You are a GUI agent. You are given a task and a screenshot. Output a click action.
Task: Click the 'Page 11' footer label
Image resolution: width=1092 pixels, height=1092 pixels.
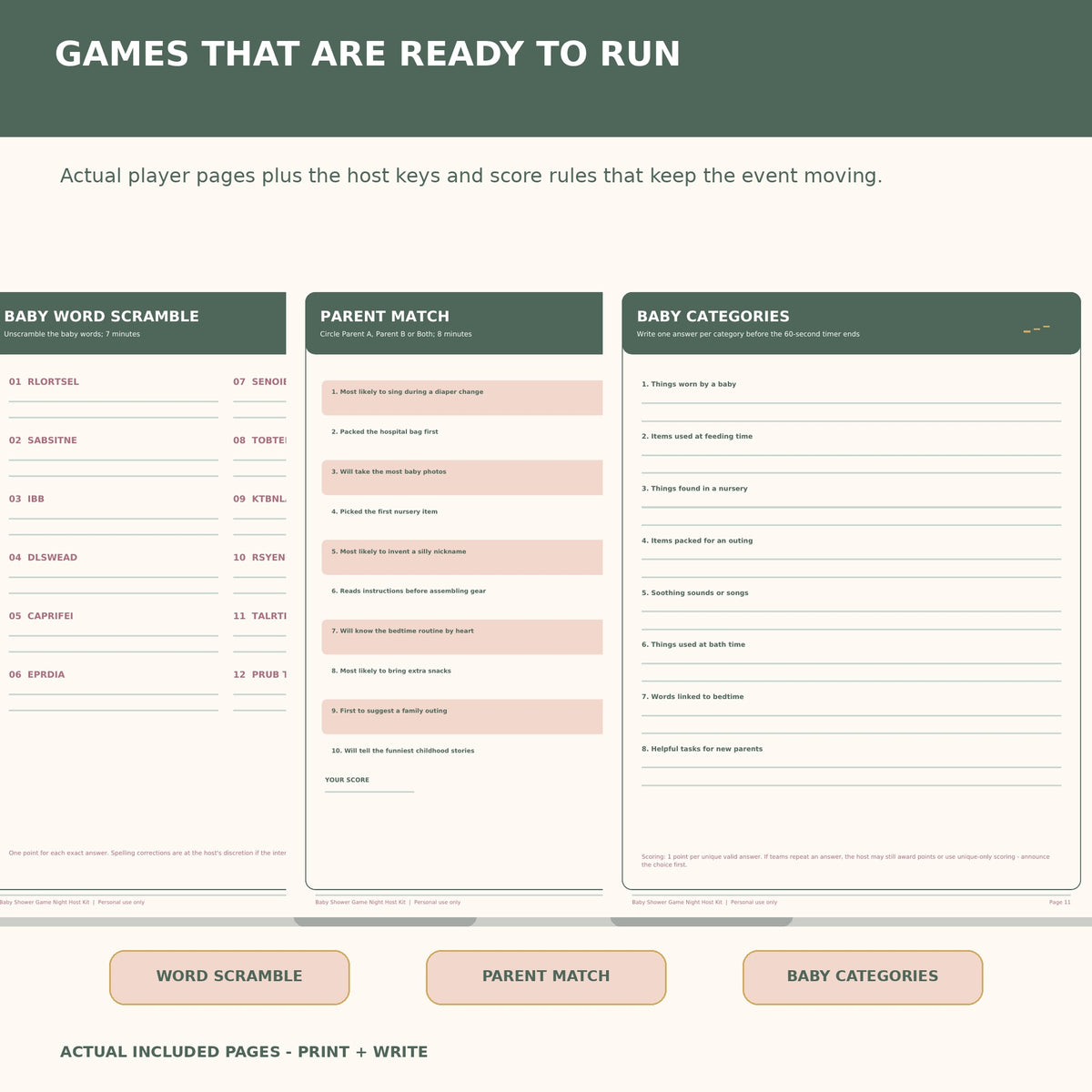tap(1060, 903)
